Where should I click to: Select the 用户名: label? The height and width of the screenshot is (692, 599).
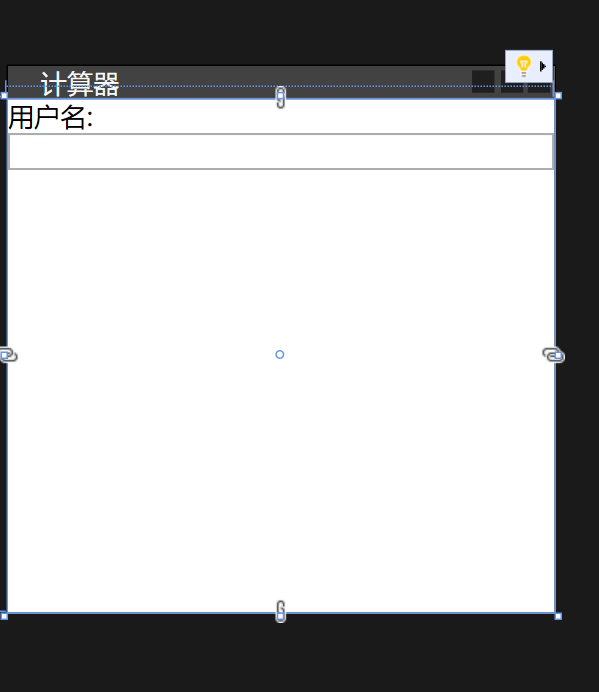coord(50,117)
